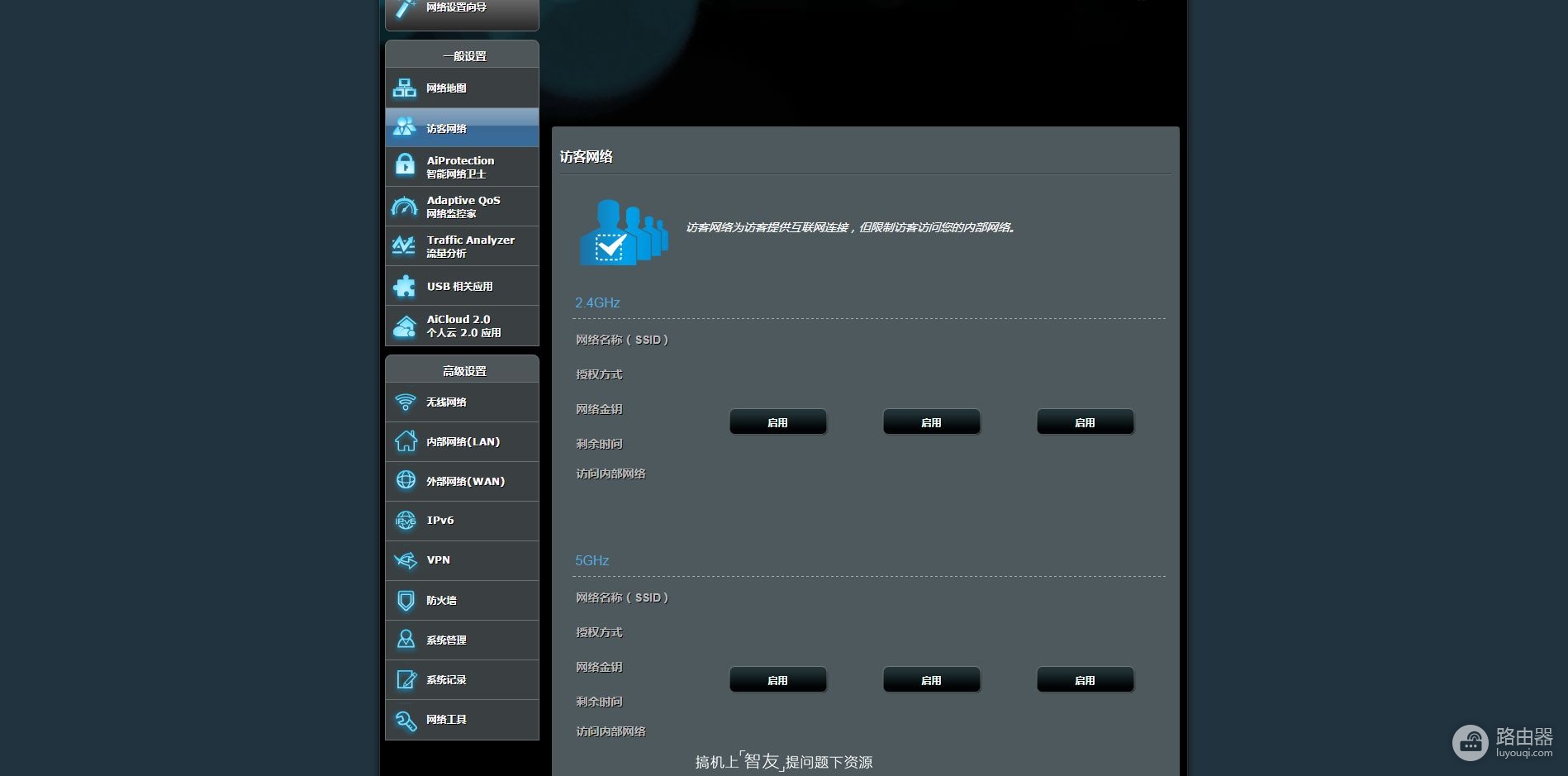1568x776 pixels.
Task: Open the Adaptive QoS gauge icon
Action: (x=405, y=207)
